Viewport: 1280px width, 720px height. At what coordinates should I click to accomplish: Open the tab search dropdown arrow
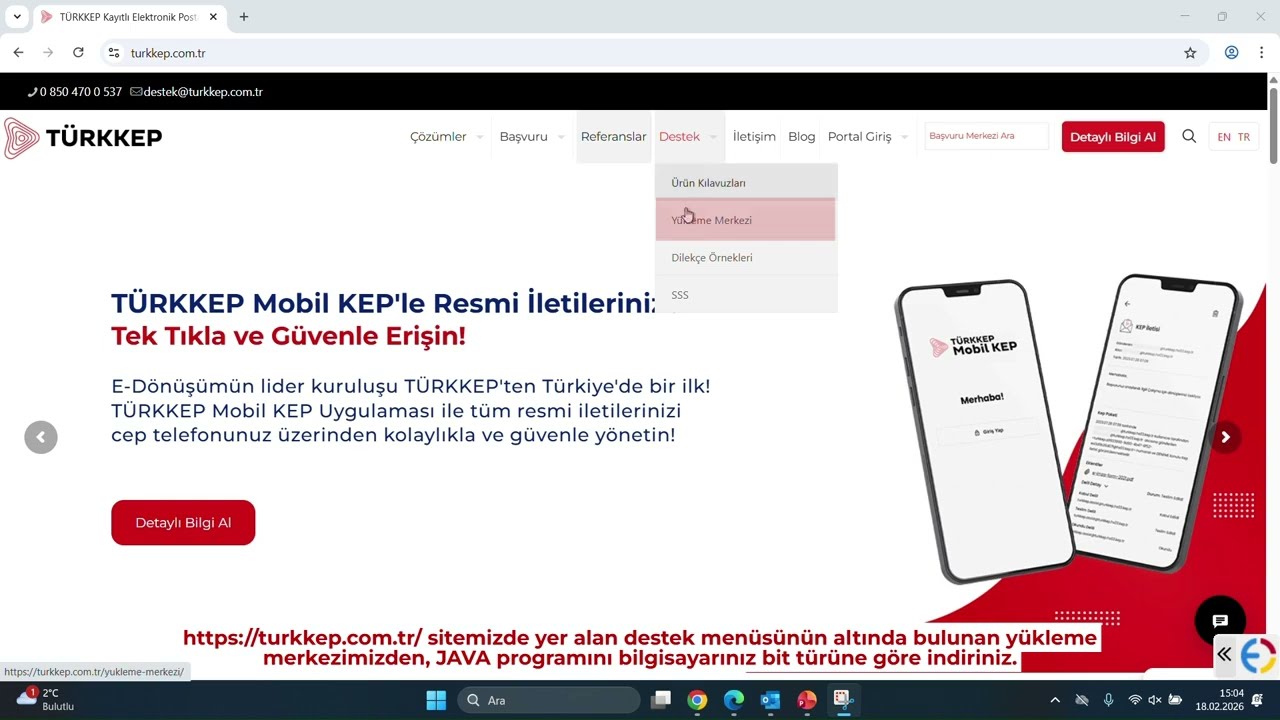[17, 17]
